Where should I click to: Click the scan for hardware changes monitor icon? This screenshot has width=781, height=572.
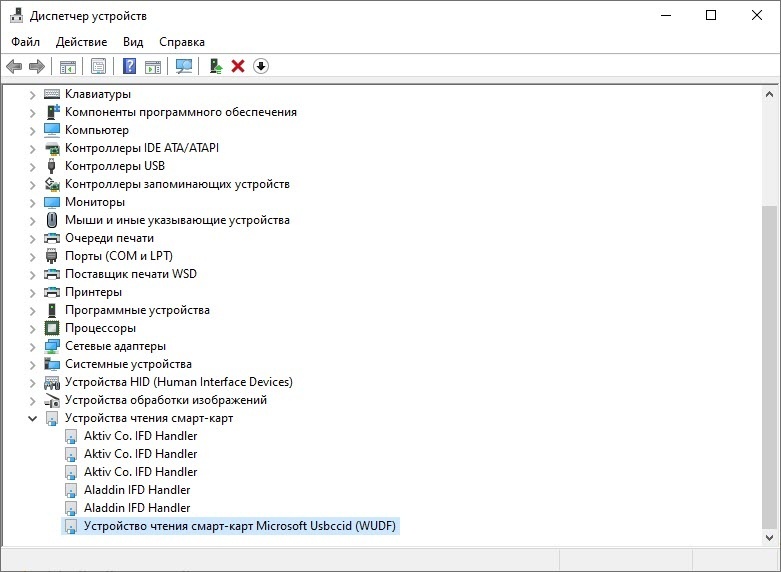(183, 66)
